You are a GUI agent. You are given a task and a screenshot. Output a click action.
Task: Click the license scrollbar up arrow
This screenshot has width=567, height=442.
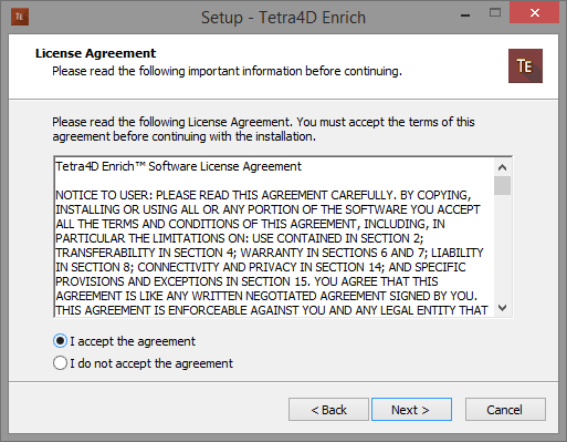point(502,167)
